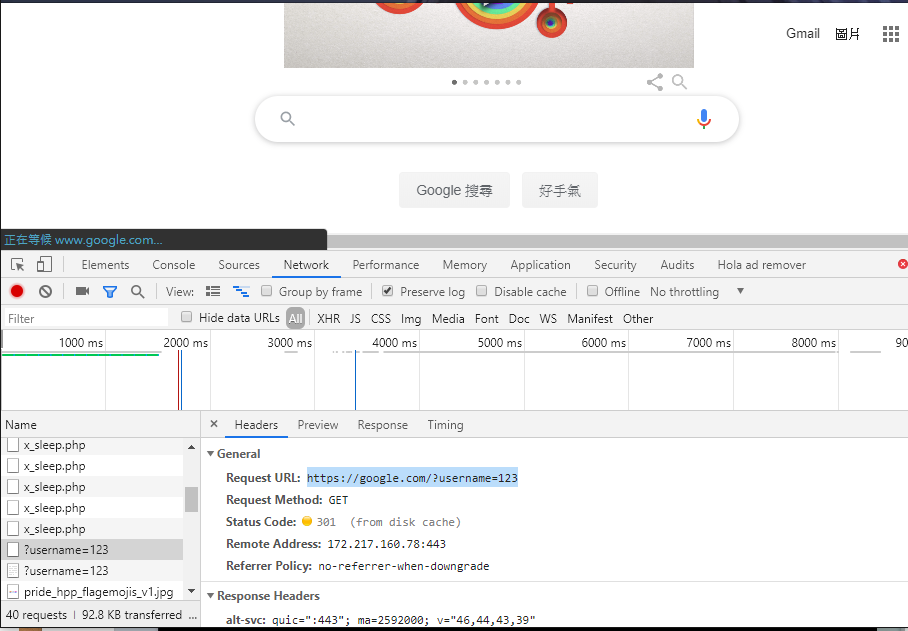Open the Sources tab
Viewport: 908px width, 631px height.
[239, 265]
